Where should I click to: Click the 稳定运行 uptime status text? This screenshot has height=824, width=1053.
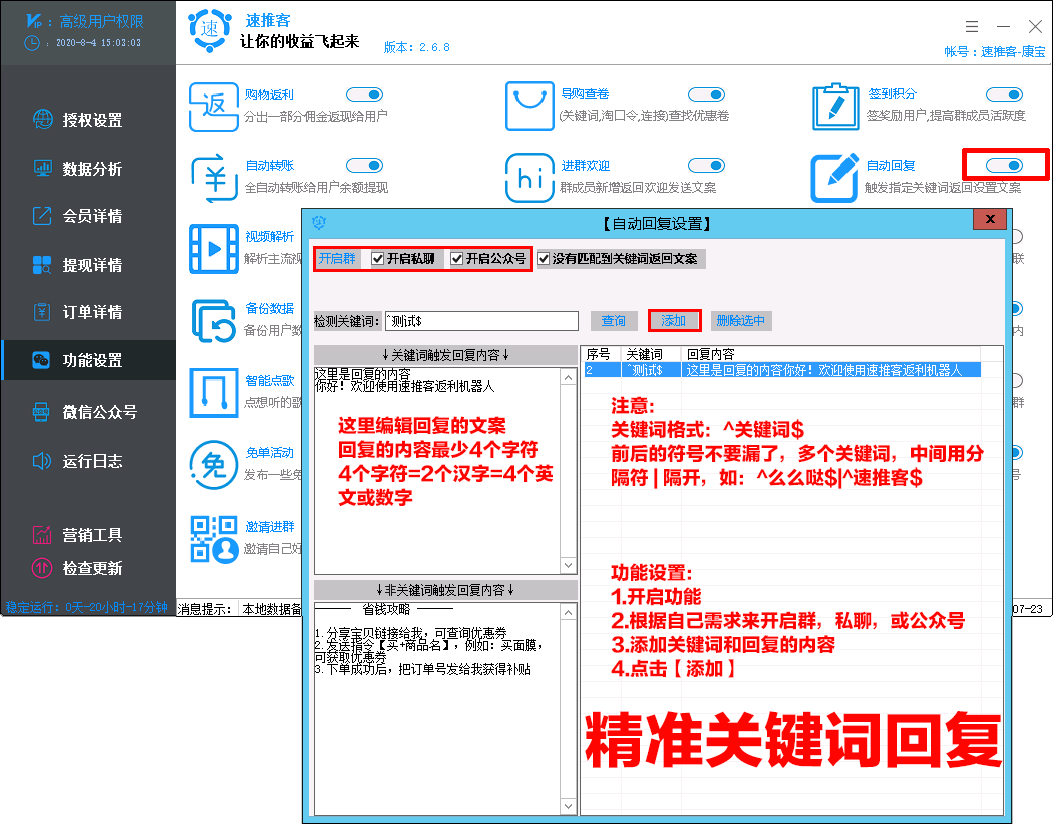pos(87,607)
